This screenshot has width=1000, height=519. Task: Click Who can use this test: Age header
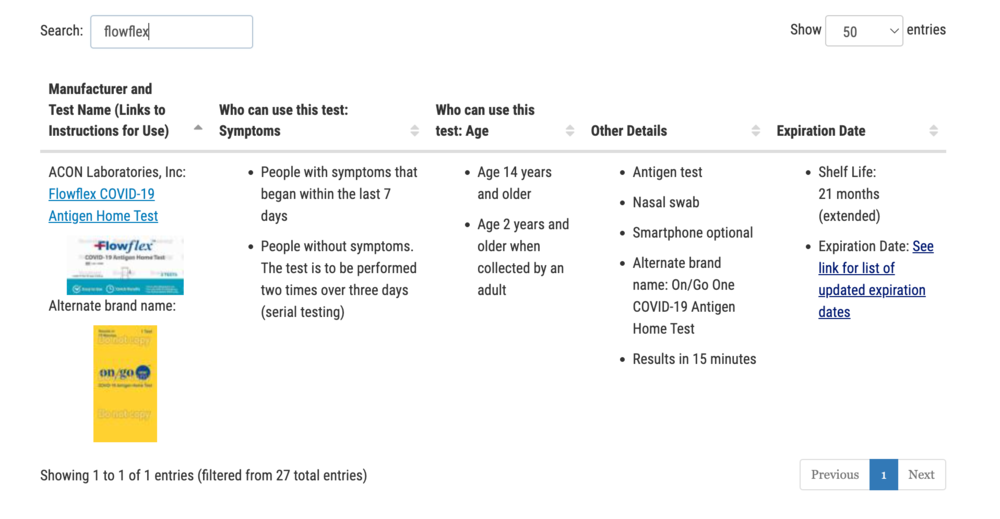coord(485,120)
